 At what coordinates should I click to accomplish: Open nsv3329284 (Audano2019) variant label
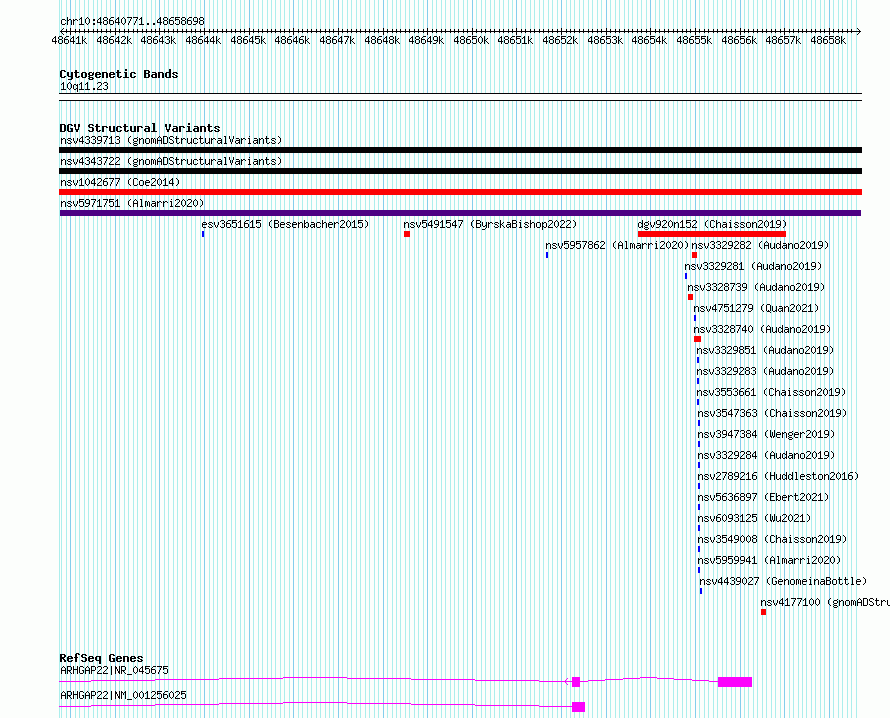coord(766,455)
